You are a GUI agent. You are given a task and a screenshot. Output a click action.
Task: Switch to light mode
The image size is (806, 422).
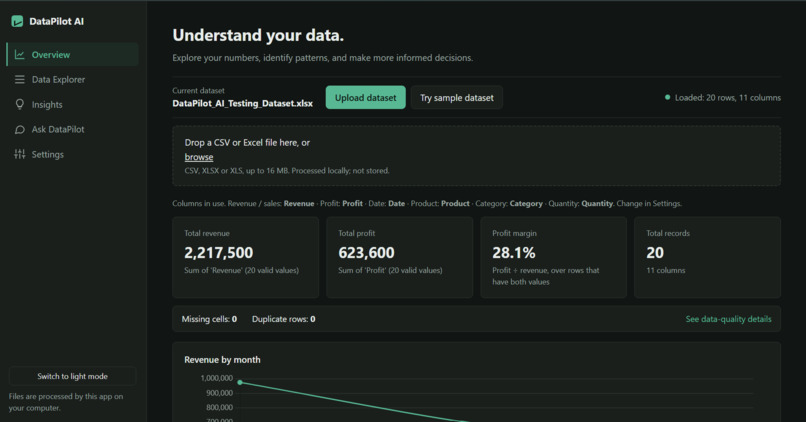coord(72,376)
